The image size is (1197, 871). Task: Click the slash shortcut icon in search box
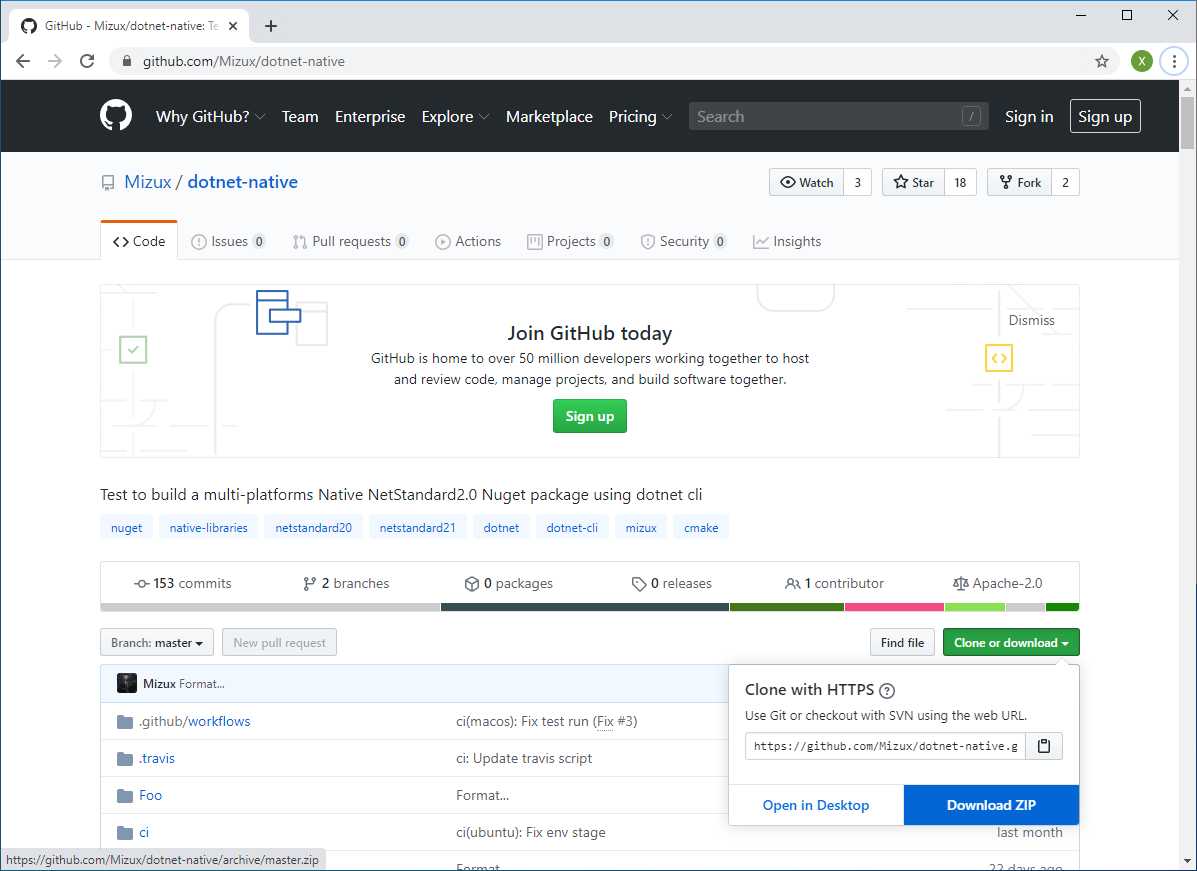tap(971, 116)
